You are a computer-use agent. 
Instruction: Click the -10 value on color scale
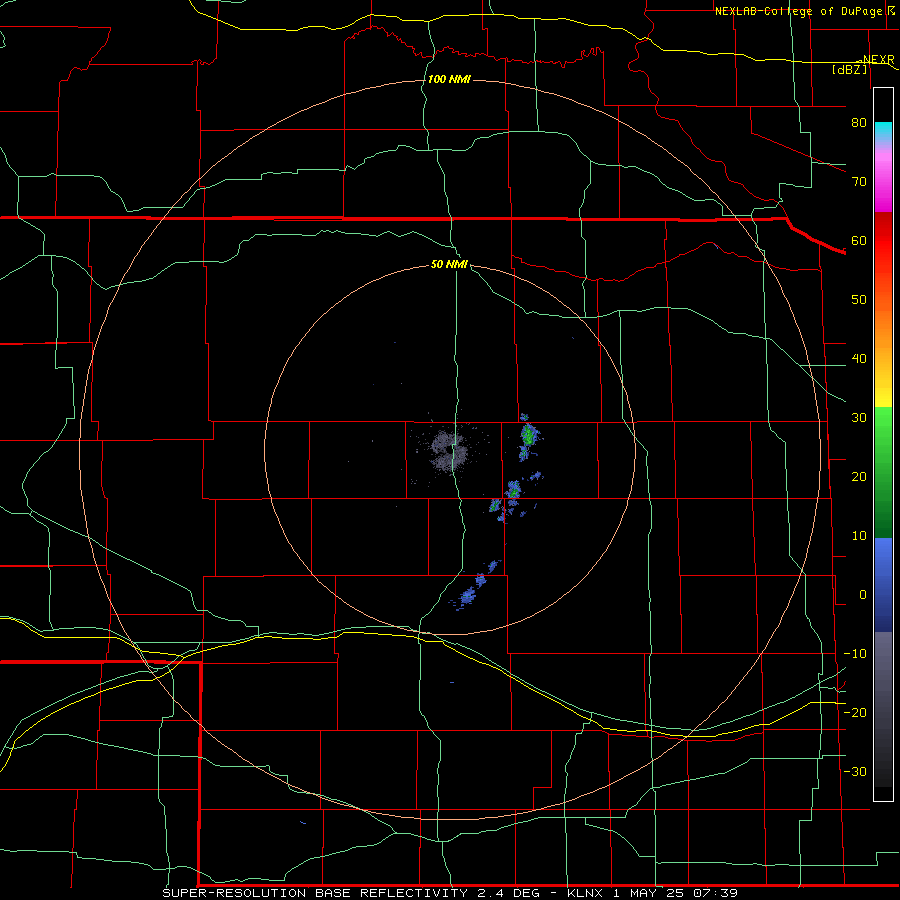click(x=855, y=654)
